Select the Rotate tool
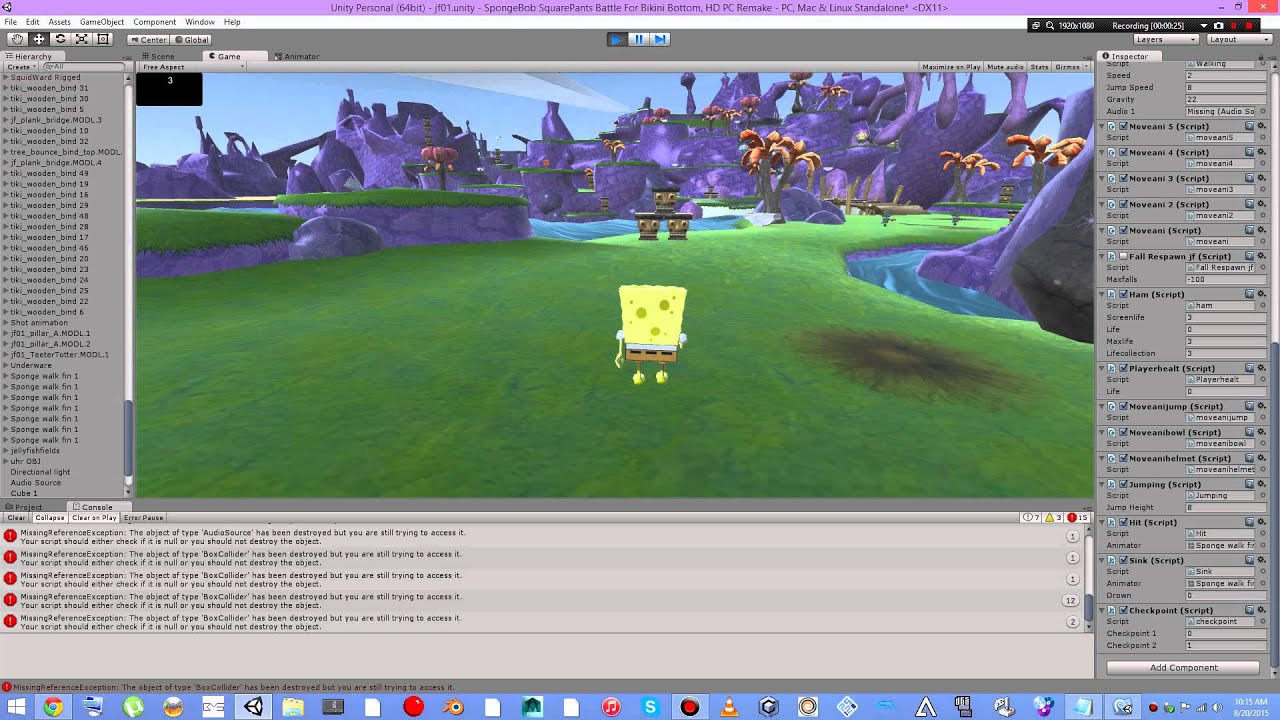 60,39
